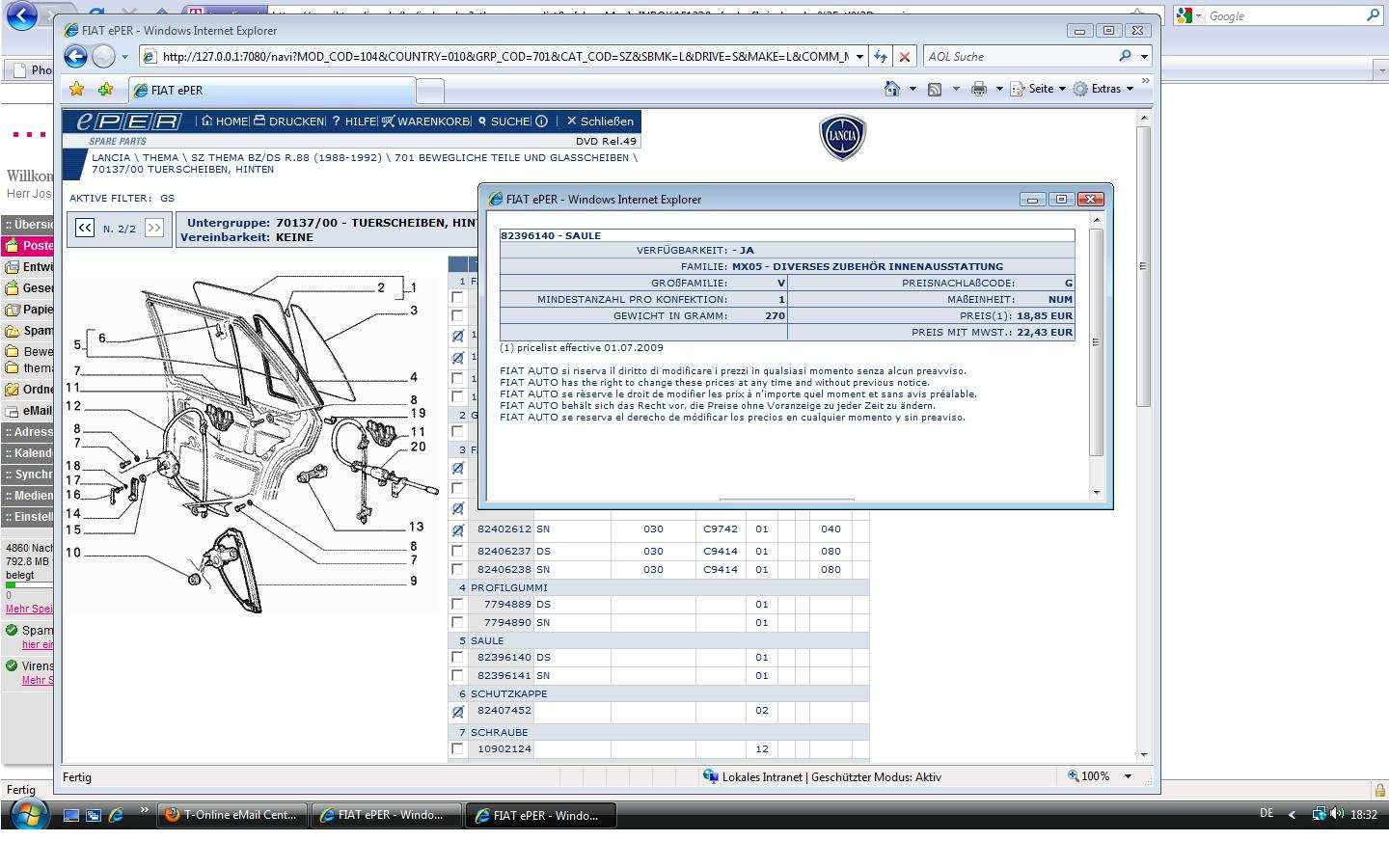Screen dimensions: 1389x868
Task: Click Show Desktop quick launch icon
Action: click(x=71, y=815)
